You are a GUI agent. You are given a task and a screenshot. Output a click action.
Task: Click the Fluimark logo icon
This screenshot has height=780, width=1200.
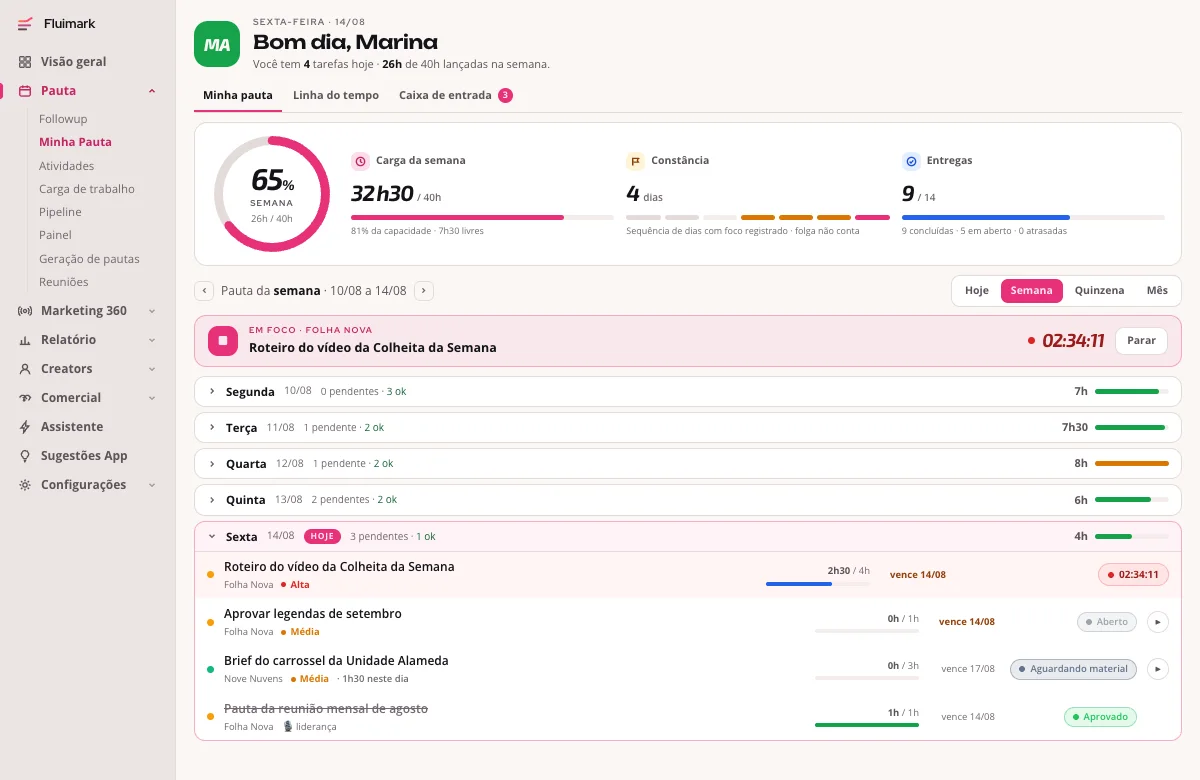[x=25, y=24]
